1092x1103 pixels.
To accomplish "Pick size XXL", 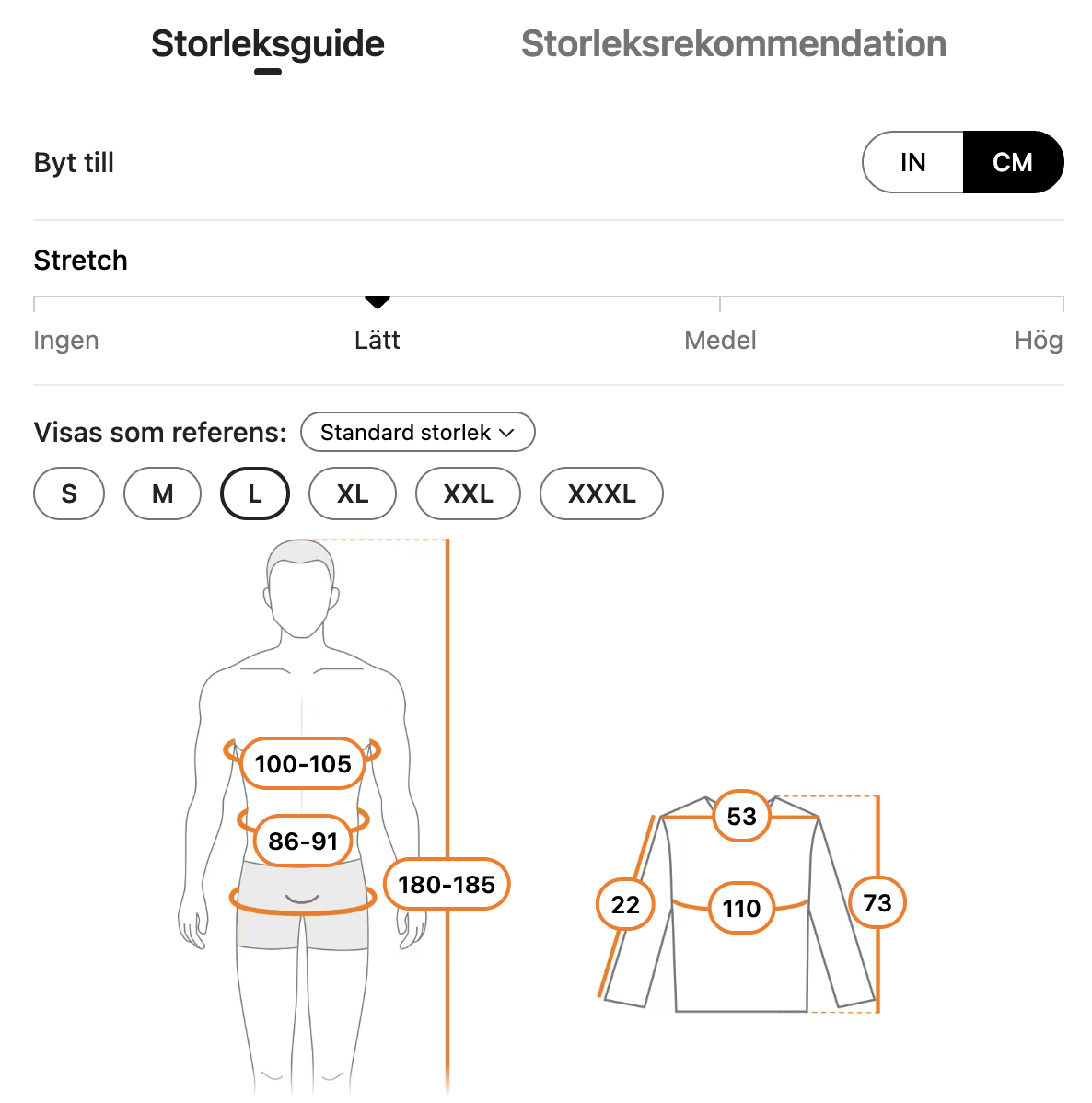I will [468, 493].
